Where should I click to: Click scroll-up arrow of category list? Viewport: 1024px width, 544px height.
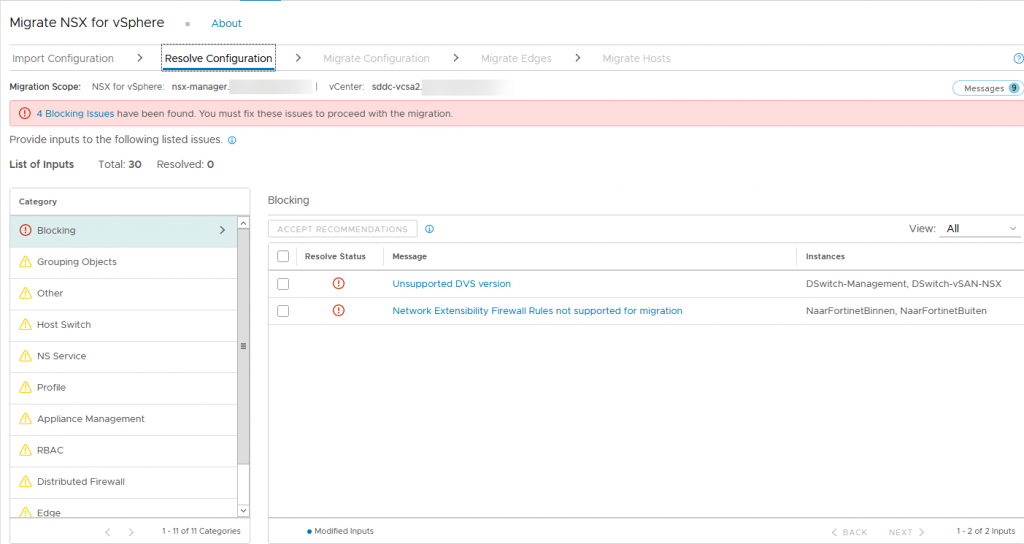click(244, 223)
